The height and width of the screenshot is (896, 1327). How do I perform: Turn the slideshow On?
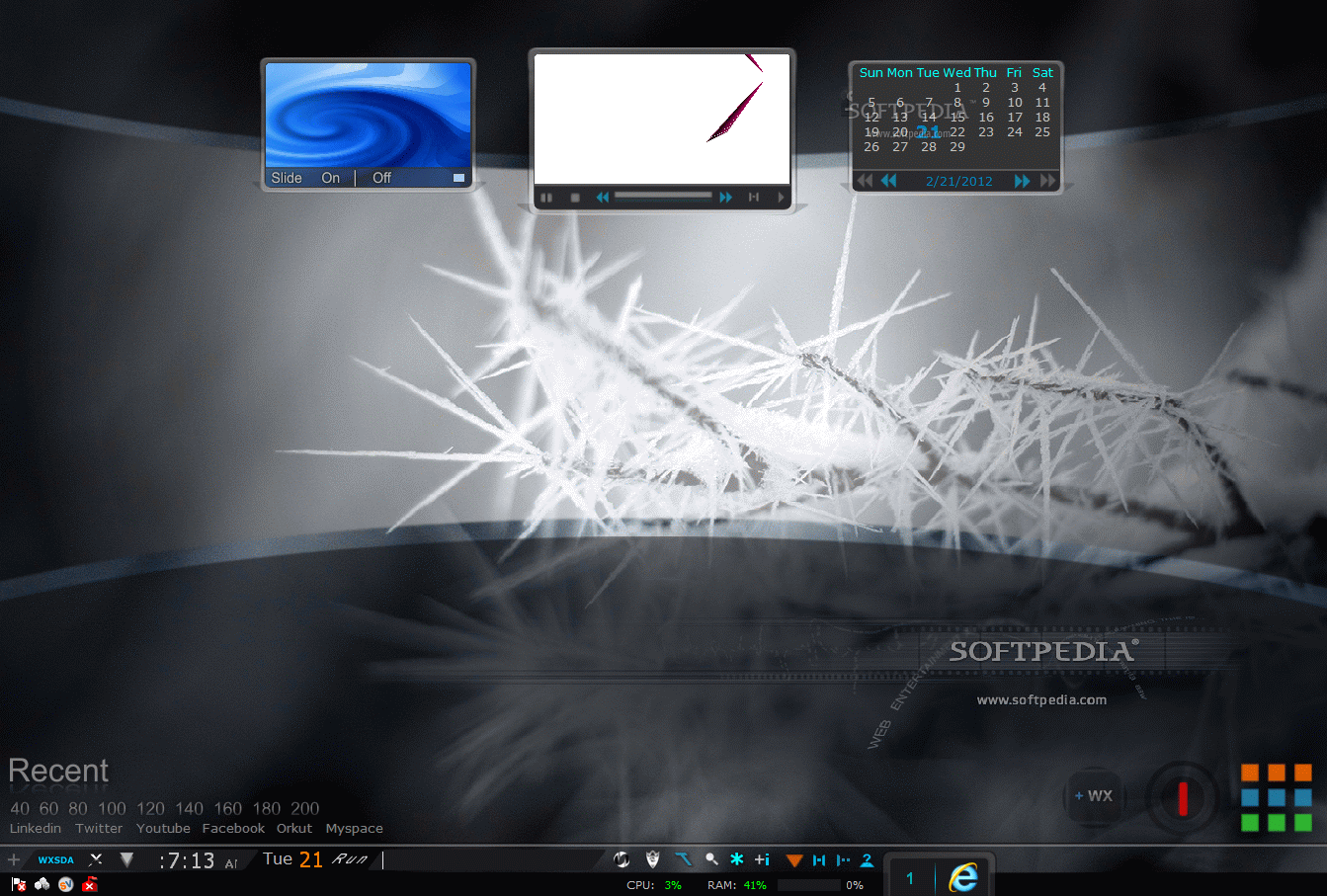[x=331, y=178]
